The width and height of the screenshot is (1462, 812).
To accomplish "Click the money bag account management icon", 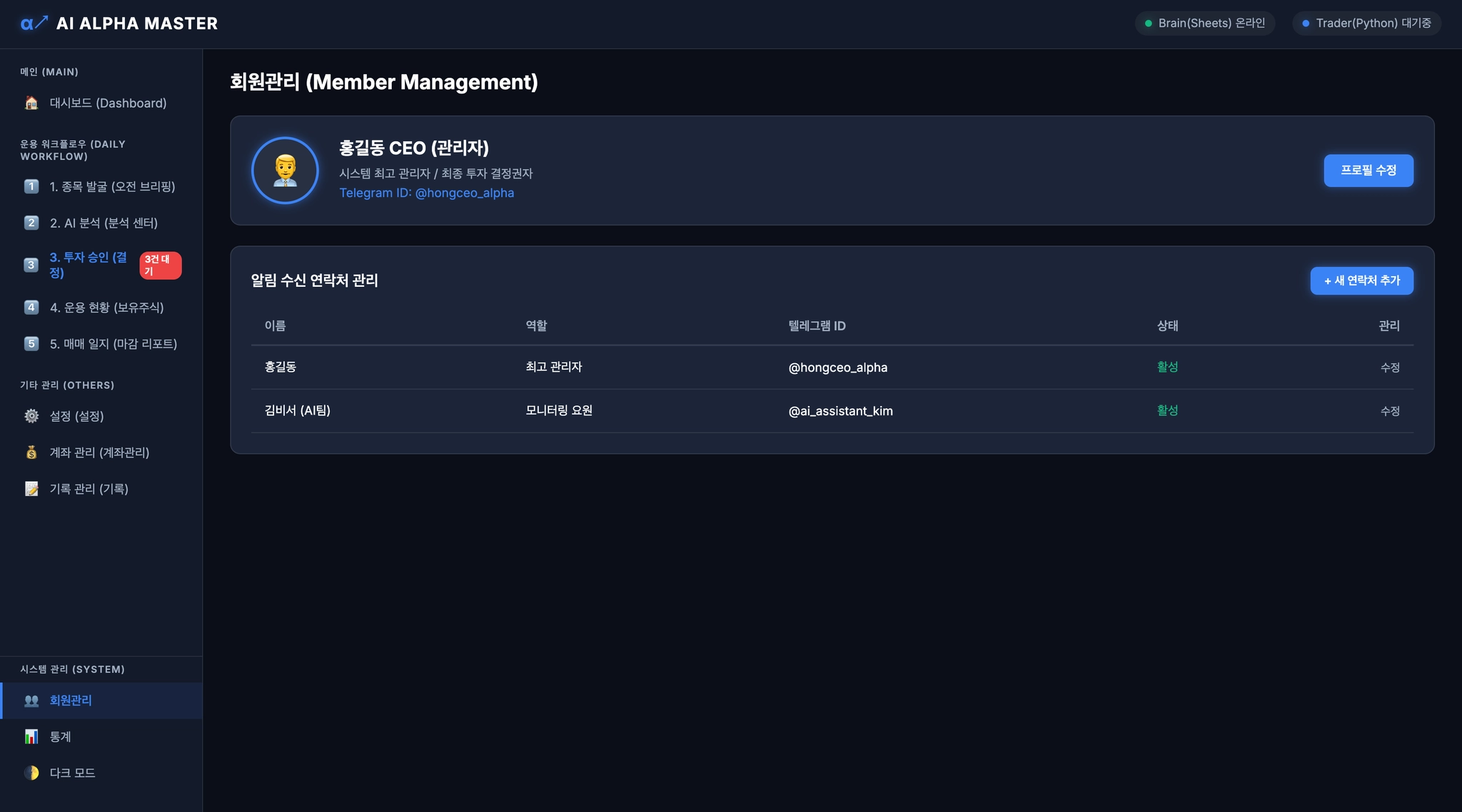I will point(31,452).
